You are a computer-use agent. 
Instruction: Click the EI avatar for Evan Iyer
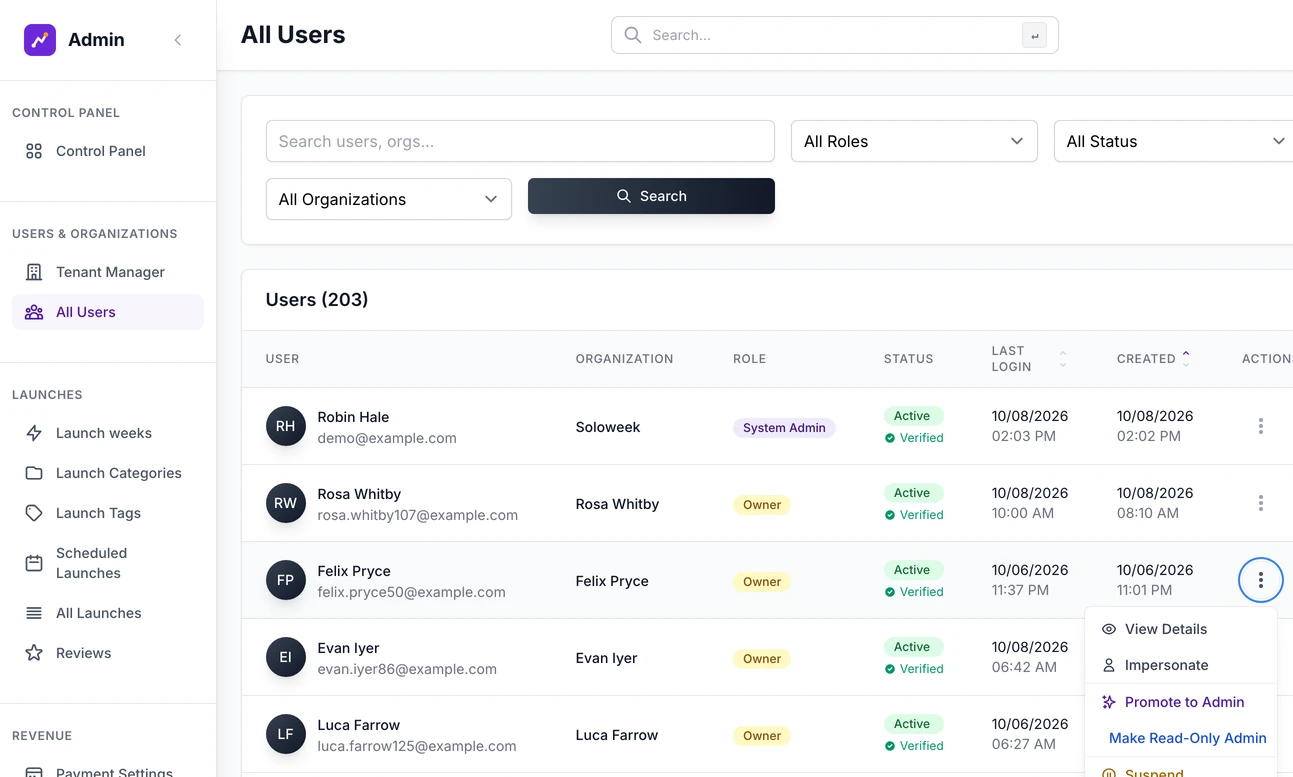285,657
